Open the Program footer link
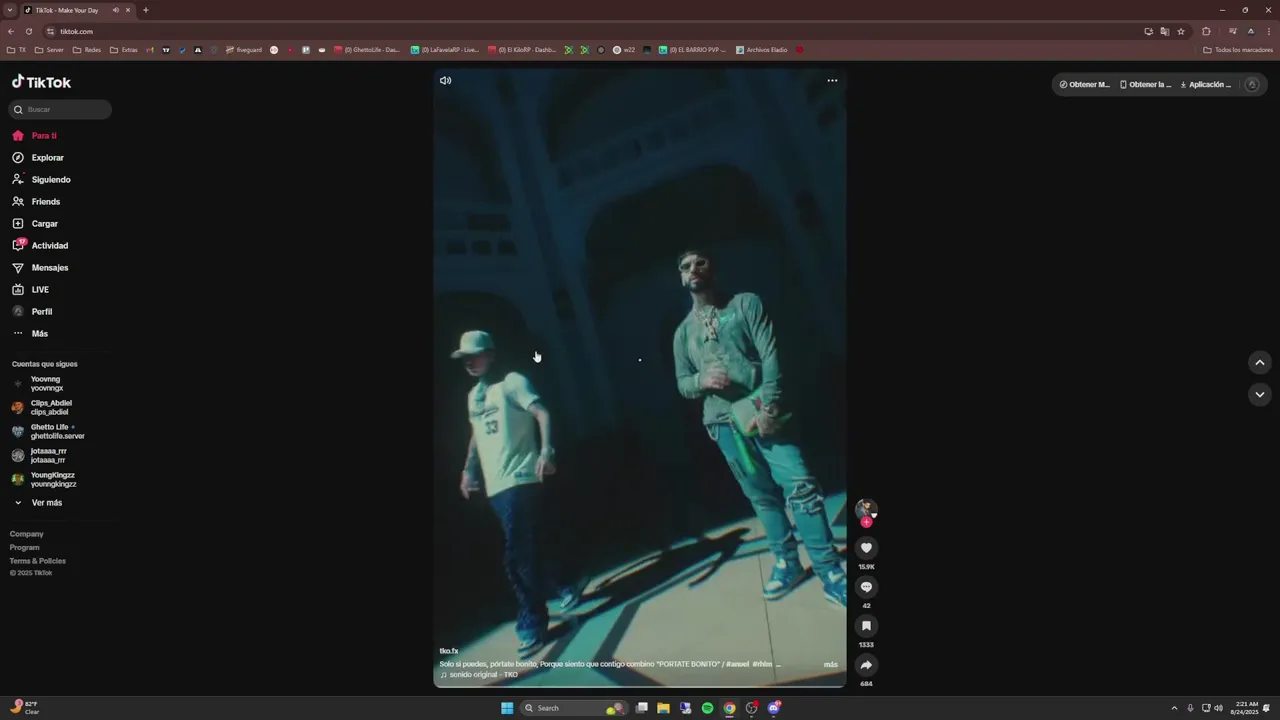Screen dimensions: 1280x720 (25, 548)
